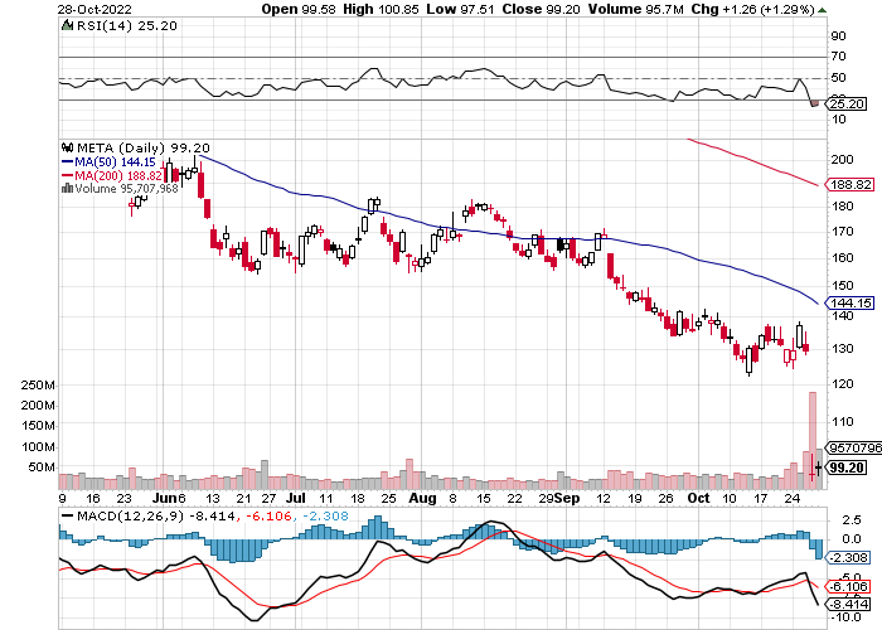Image resolution: width=882 pixels, height=630 pixels.
Task: Click the black MACD line marker in the legend
Action: 69,515
